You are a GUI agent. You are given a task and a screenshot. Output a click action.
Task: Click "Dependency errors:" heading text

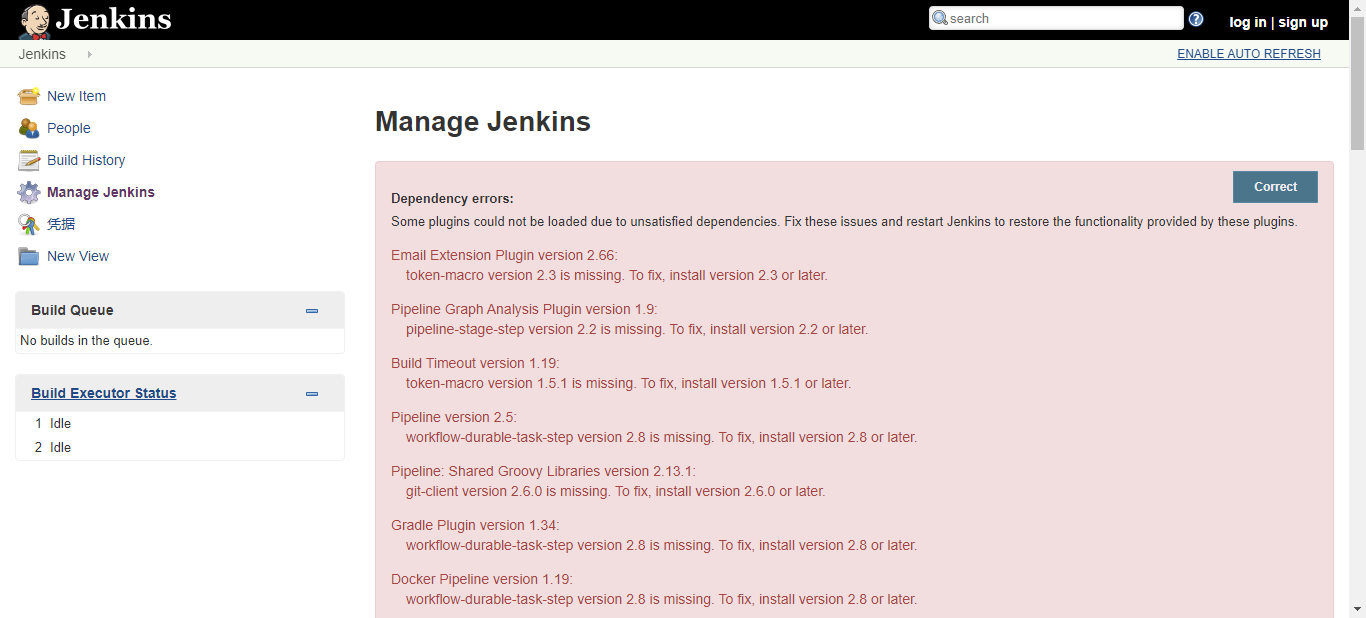(x=452, y=199)
